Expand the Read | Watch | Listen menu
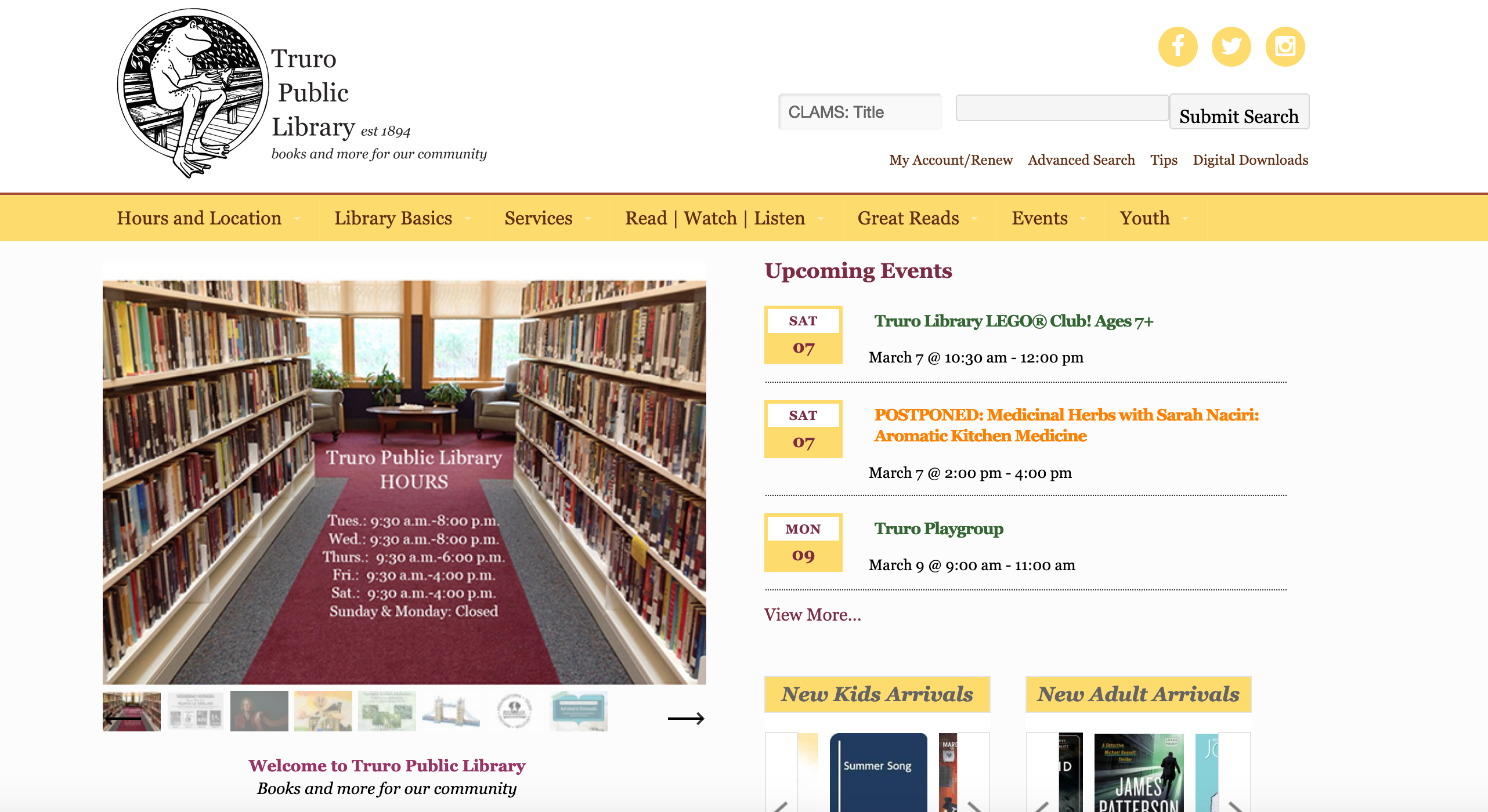This screenshot has width=1488, height=812. (715, 218)
